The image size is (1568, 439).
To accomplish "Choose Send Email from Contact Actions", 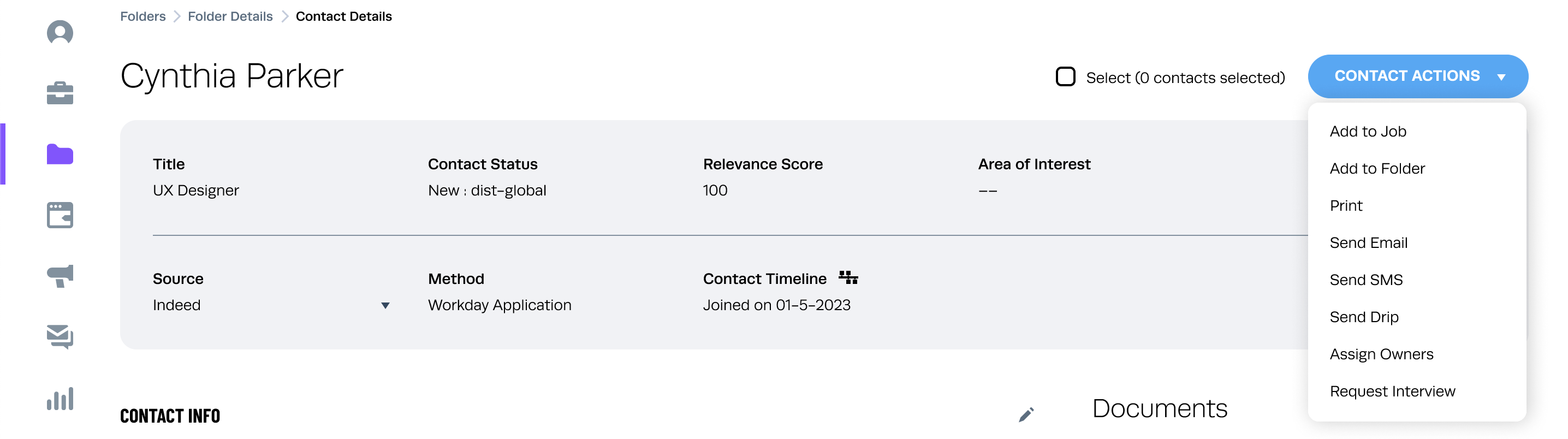I will point(1368,243).
